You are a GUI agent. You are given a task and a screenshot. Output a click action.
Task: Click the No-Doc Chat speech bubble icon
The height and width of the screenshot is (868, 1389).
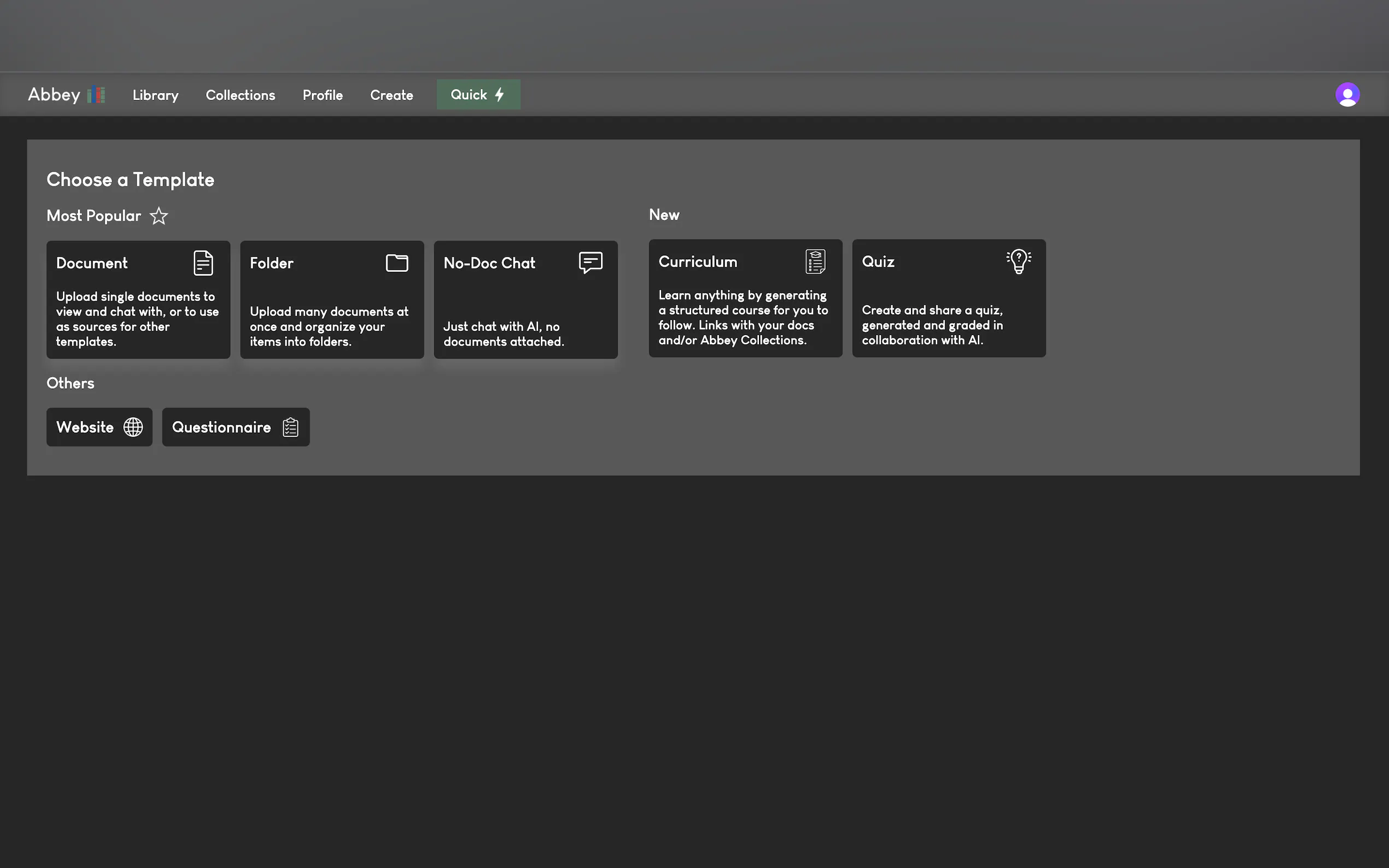[x=590, y=262]
